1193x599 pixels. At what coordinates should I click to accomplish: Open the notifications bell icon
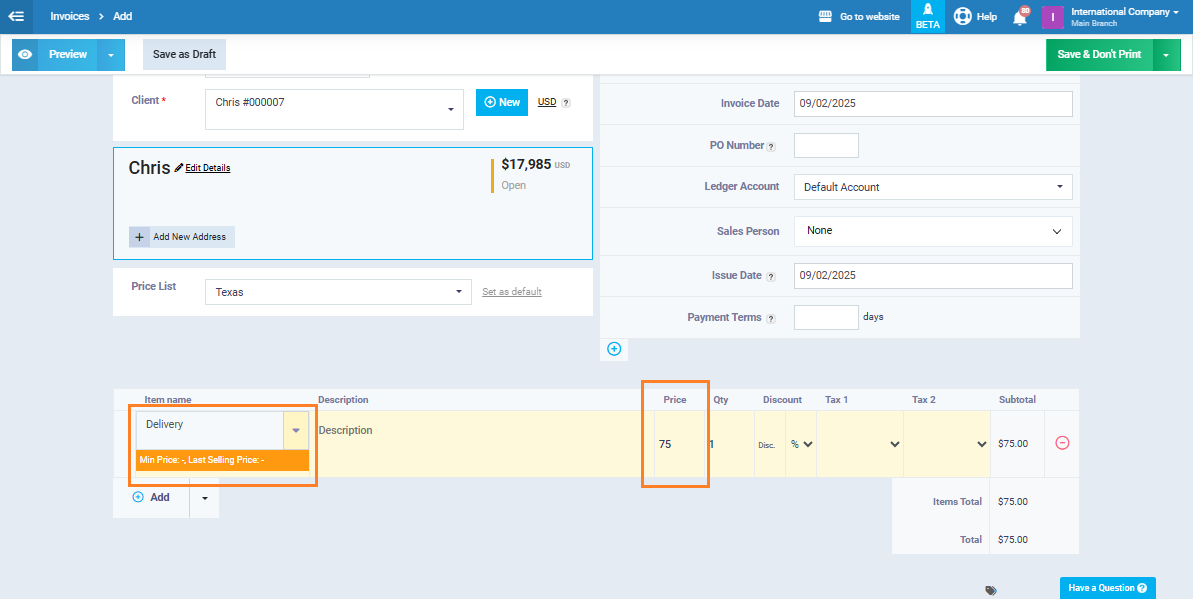(1020, 17)
